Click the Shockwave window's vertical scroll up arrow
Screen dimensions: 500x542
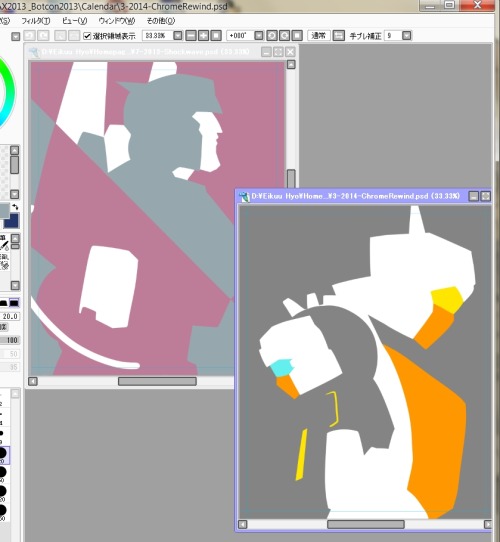(x=291, y=65)
